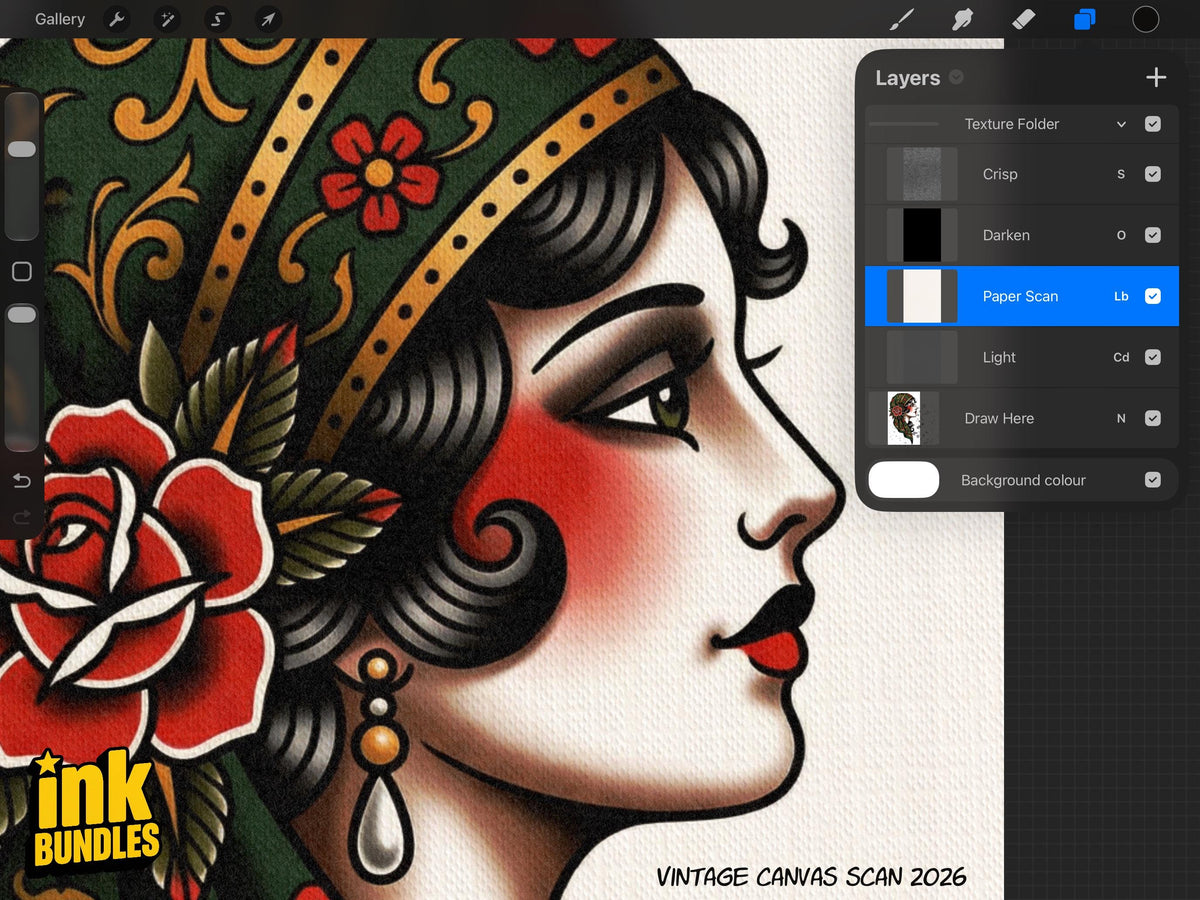Select the Eraser tool
Screen dimensions: 1200x900
point(1023,19)
